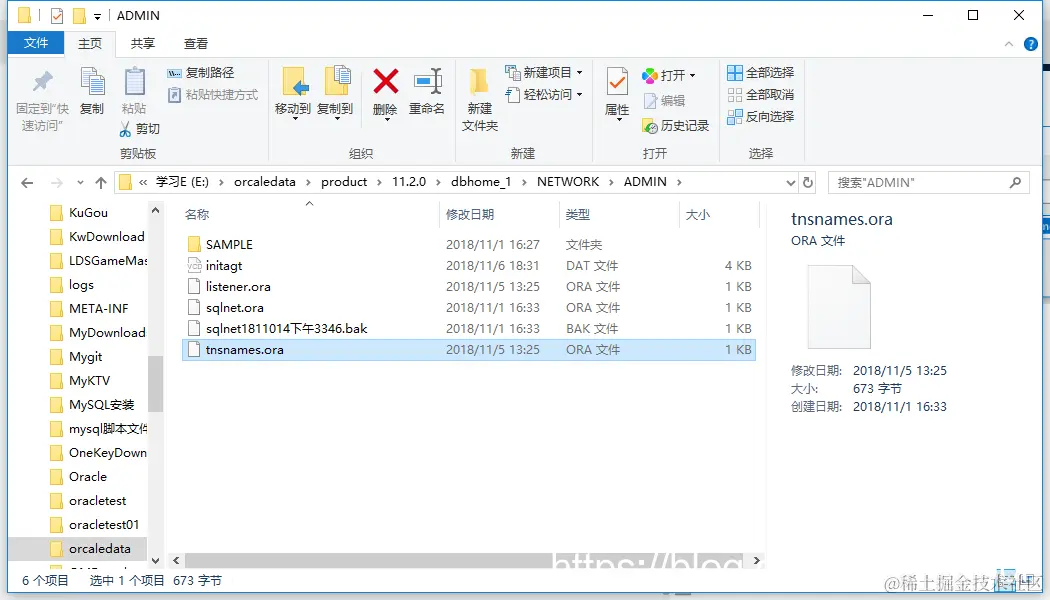Switch to the 查看 (View) tab
This screenshot has height=600, width=1050.
[195, 43]
